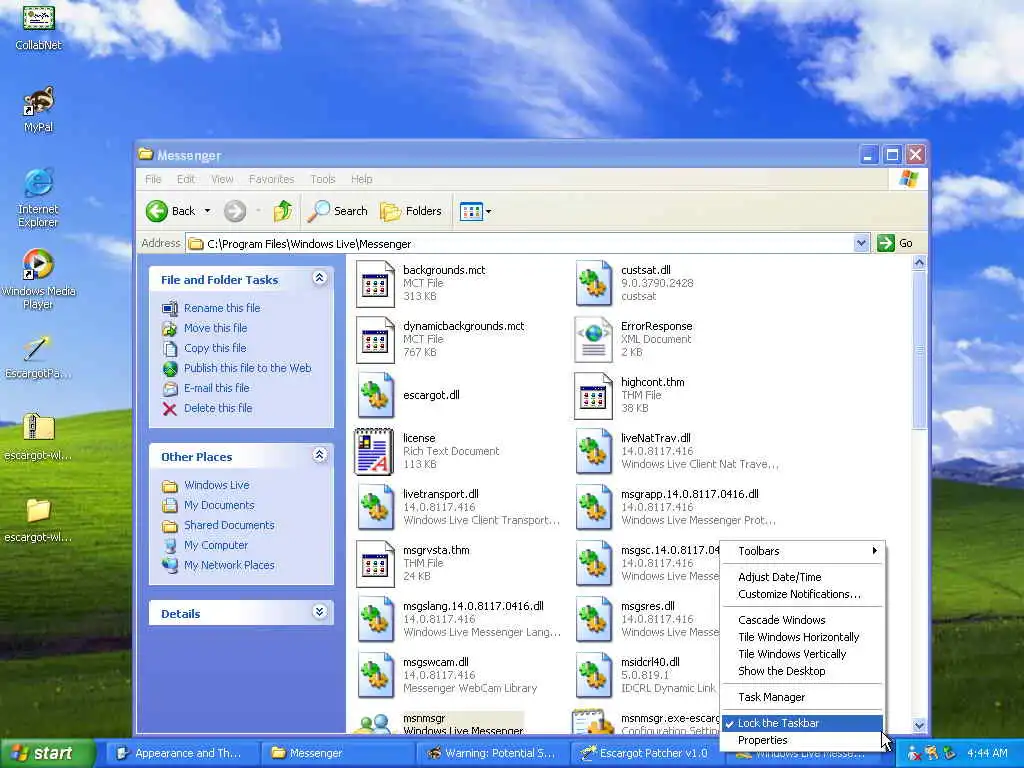Screen dimensions: 1024x768
Task: Open the CollabNet desktop icon
Action: tap(38, 26)
